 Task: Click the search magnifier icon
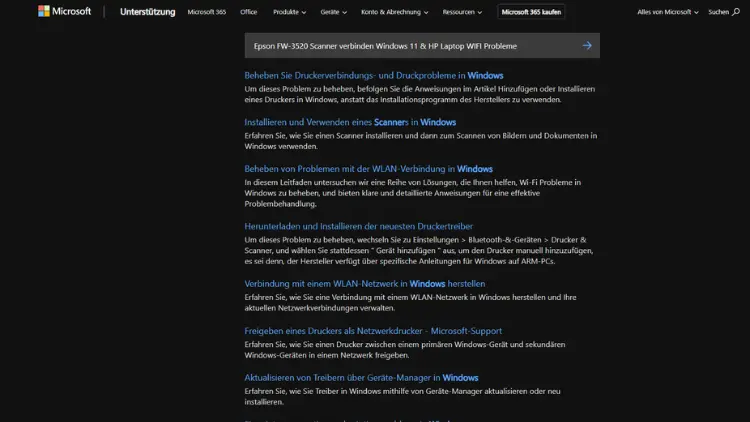[738, 12]
